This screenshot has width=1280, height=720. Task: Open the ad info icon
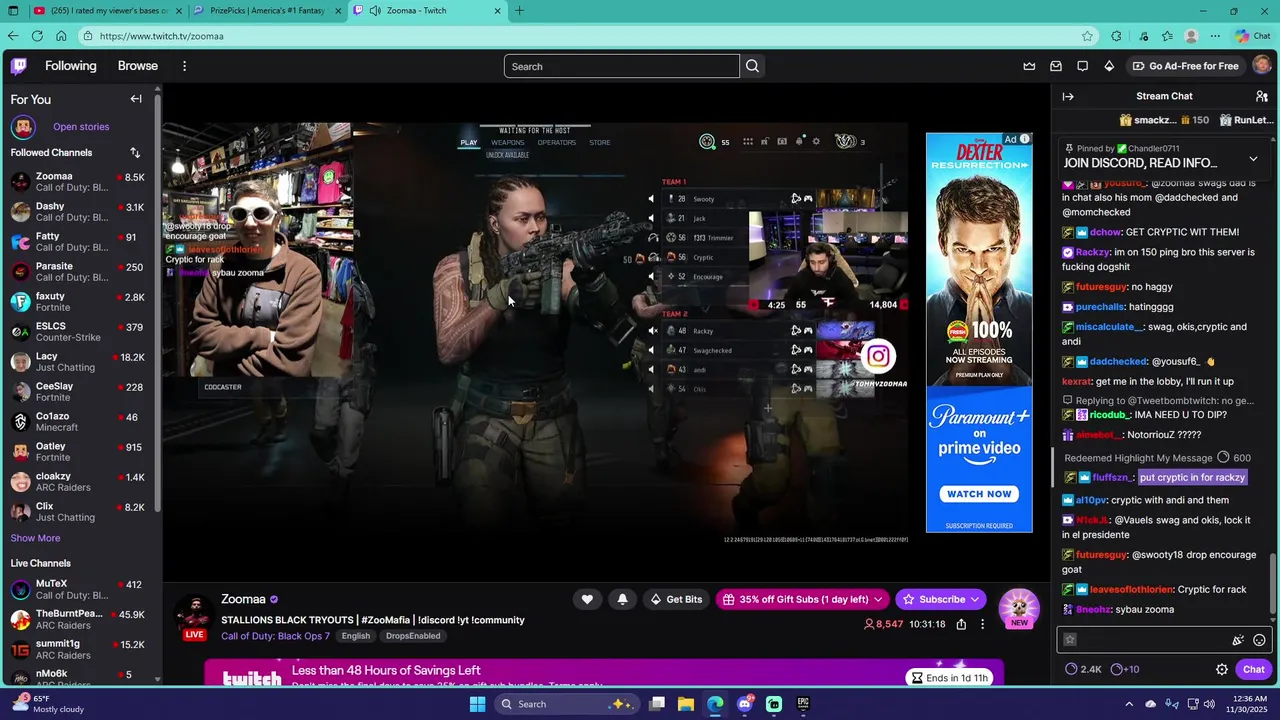pyautogui.click(x=1025, y=139)
